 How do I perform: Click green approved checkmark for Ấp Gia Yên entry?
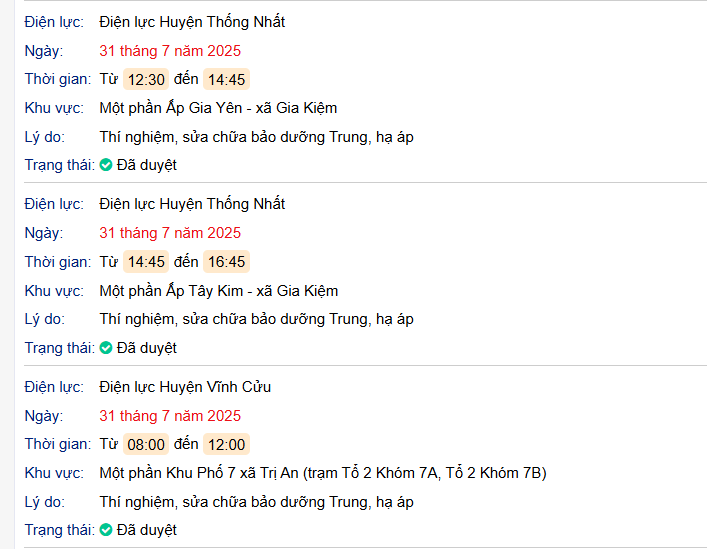[106, 165]
